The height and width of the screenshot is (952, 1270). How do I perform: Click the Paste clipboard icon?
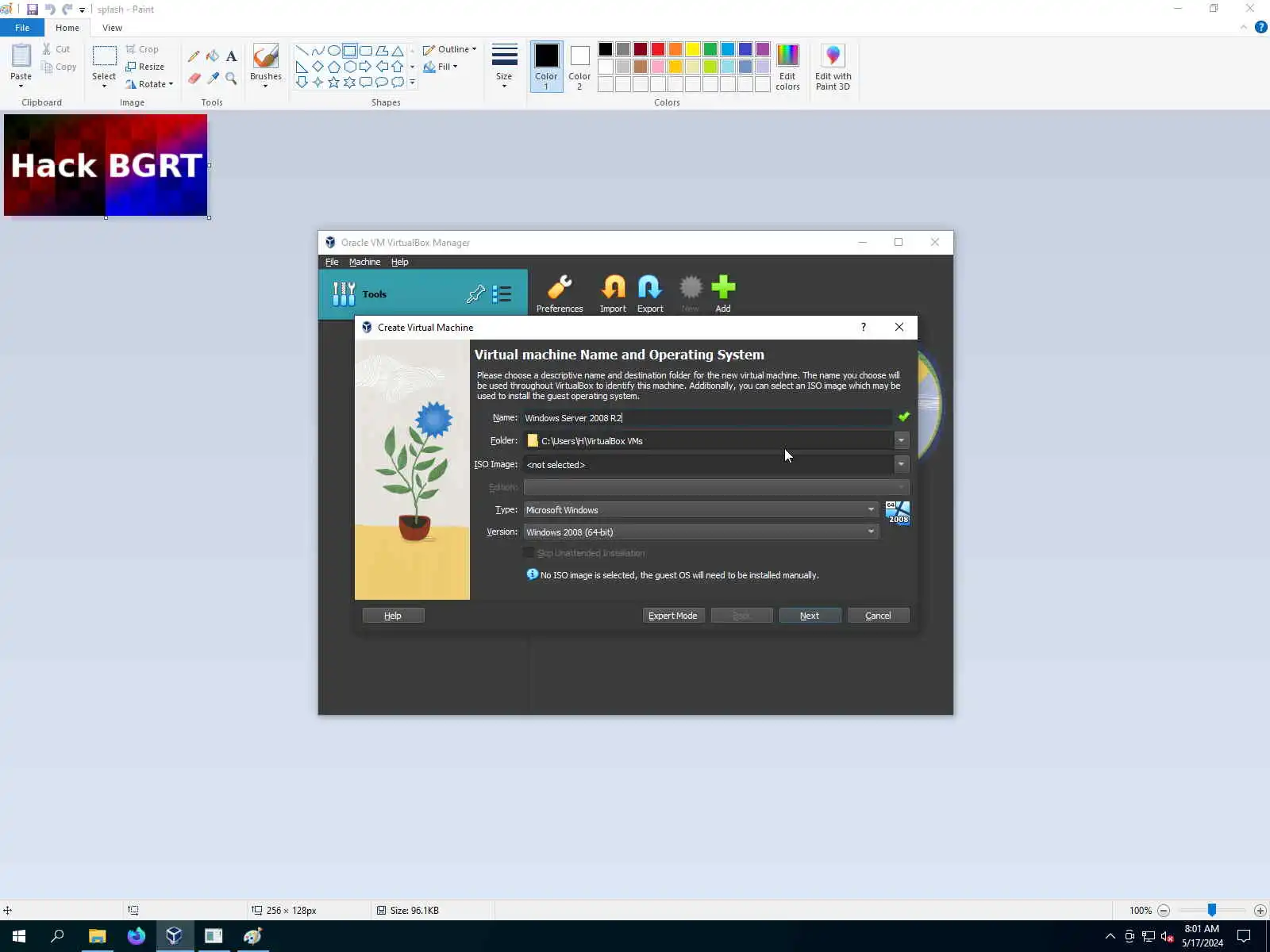21,56
